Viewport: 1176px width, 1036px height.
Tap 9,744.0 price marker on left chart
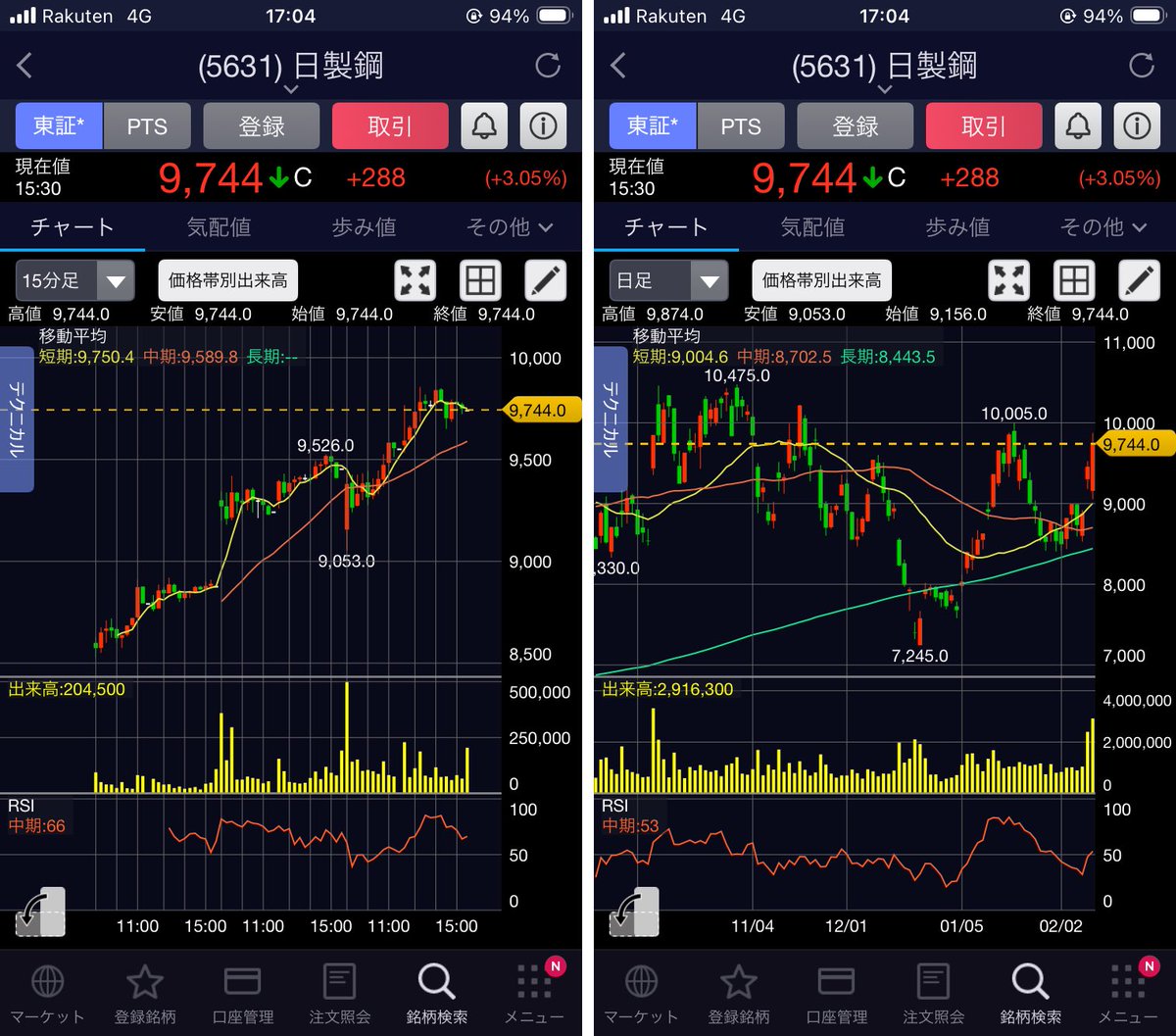click(540, 411)
